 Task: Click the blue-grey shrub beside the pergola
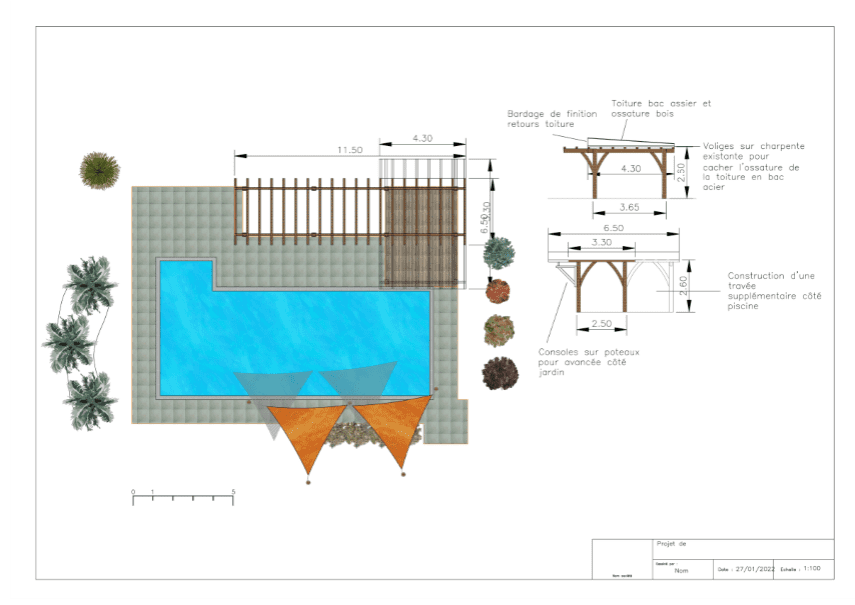[x=499, y=252]
